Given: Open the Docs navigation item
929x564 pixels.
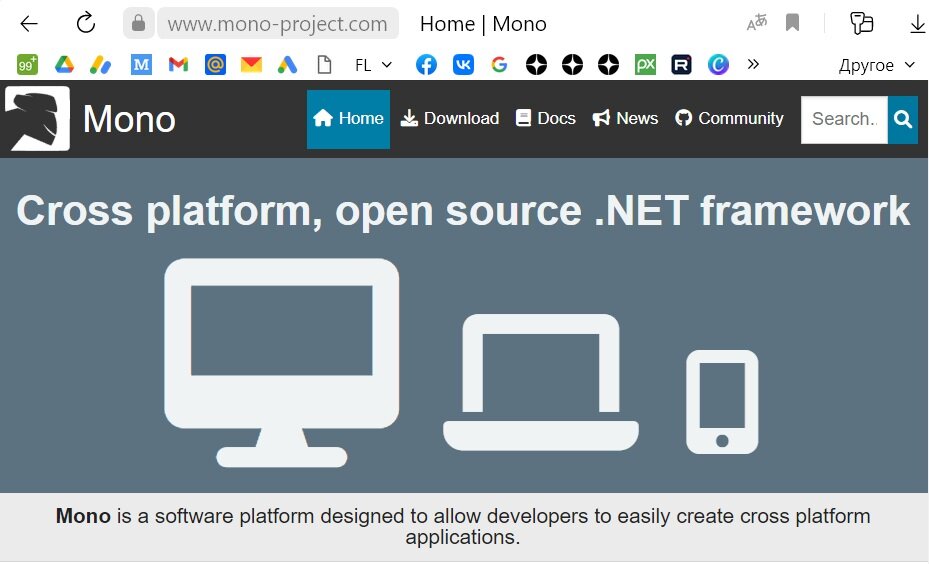Looking at the screenshot, I should (x=546, y=118).
